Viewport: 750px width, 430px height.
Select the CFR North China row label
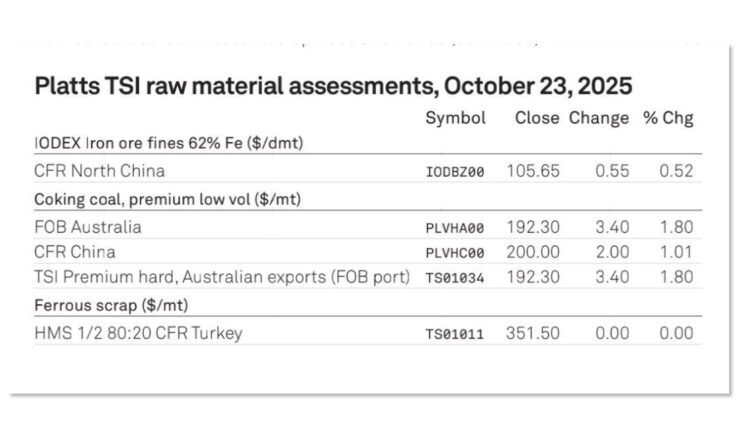(98, 171)
